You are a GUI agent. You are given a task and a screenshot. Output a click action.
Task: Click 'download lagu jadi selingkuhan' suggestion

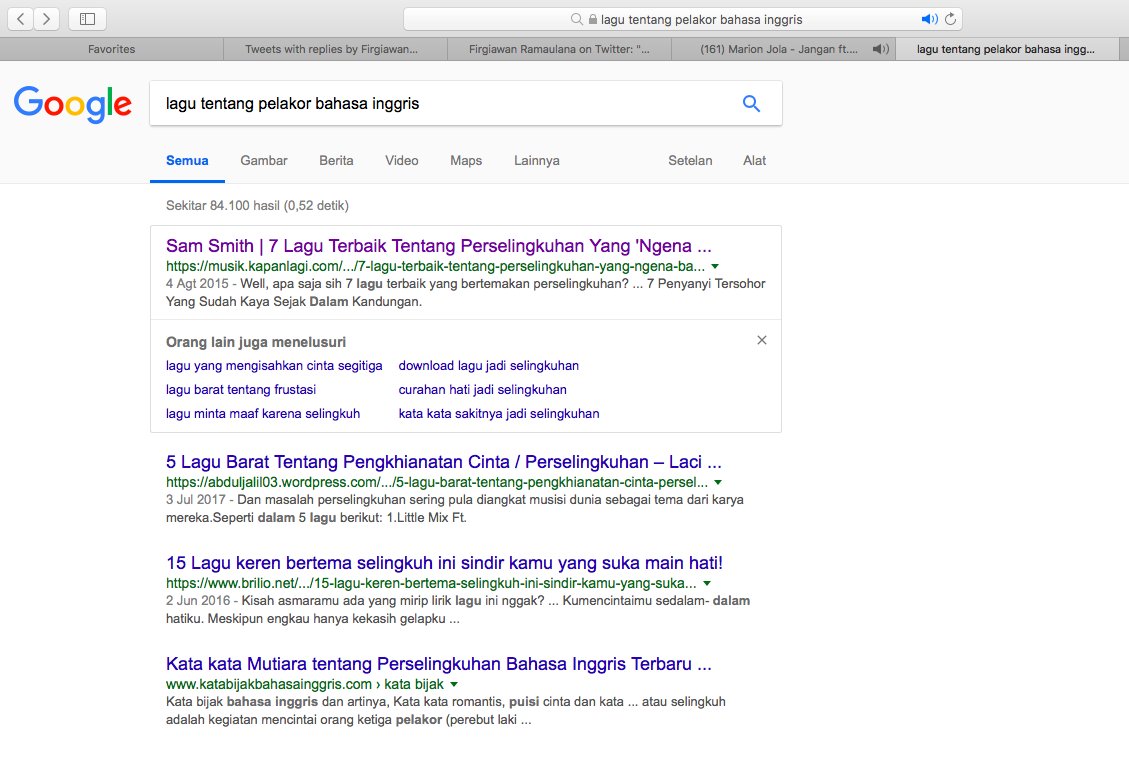pyautogui.click(x=489, y=366)
